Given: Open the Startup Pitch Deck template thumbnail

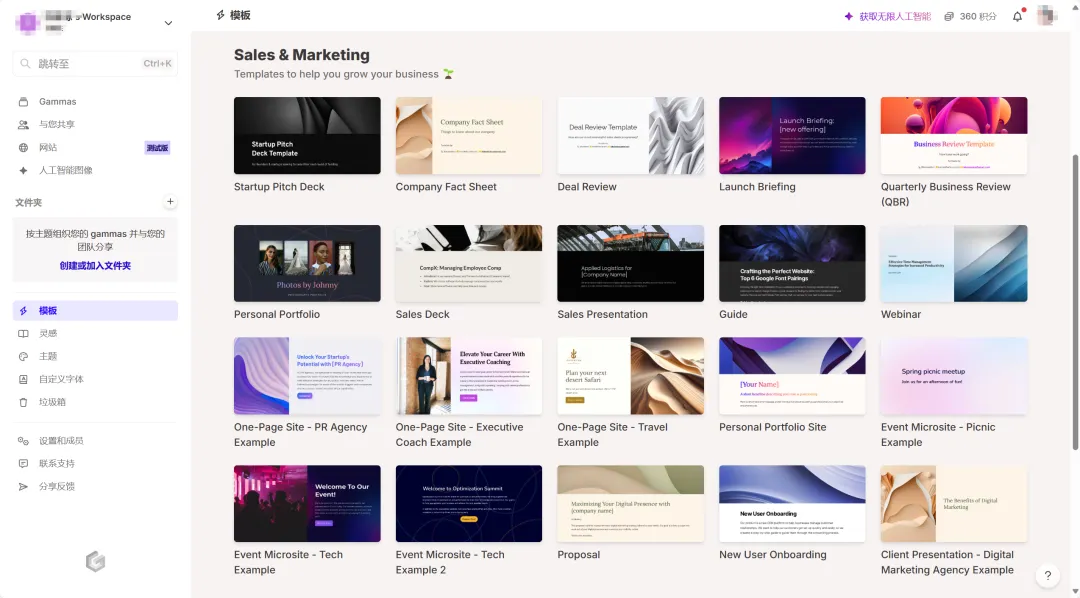Looking at the screenshot, I should pos(307,136).
